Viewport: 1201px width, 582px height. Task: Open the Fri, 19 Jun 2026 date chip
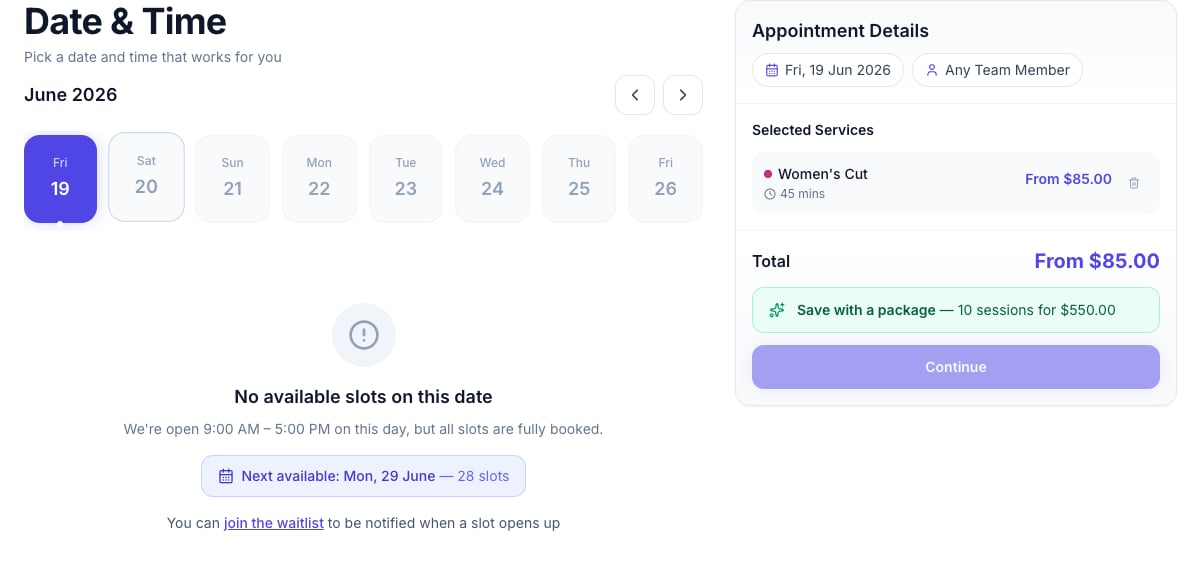click(x=828, y=70)
